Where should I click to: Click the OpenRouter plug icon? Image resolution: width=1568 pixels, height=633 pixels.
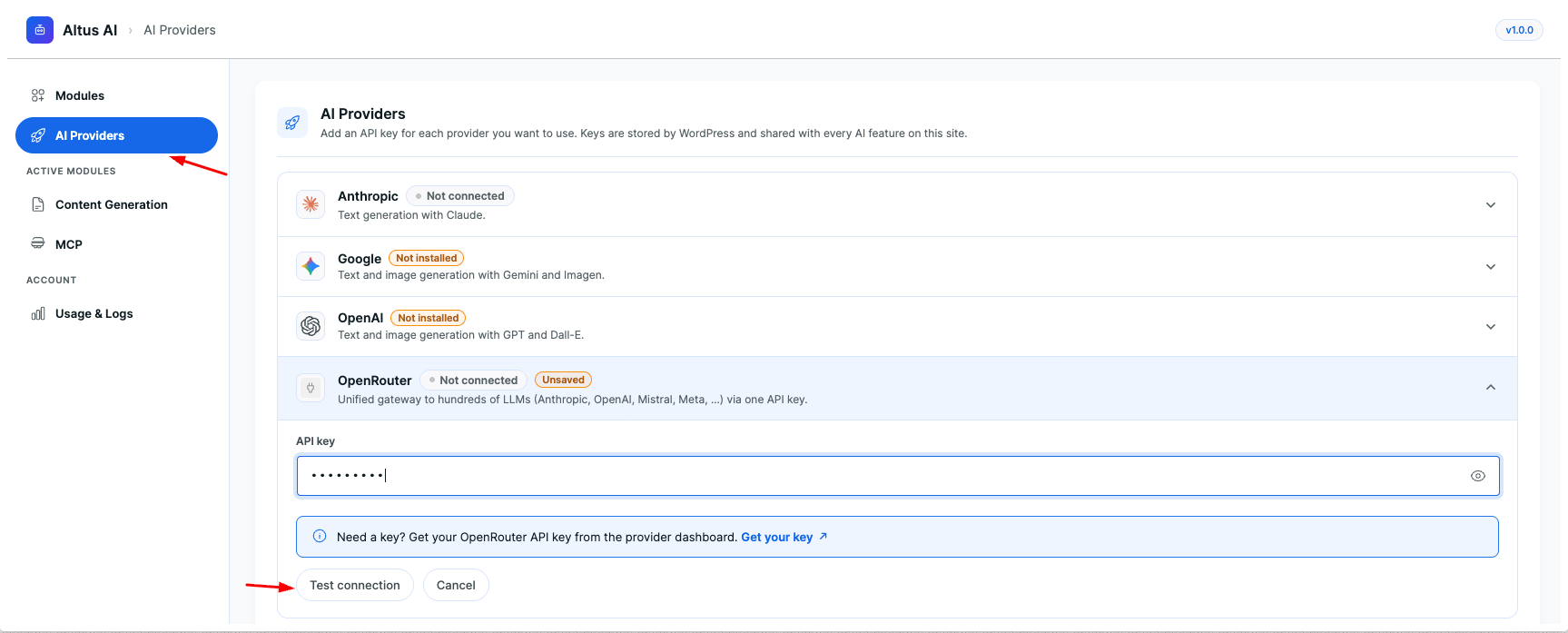click(x=311, y=388)
